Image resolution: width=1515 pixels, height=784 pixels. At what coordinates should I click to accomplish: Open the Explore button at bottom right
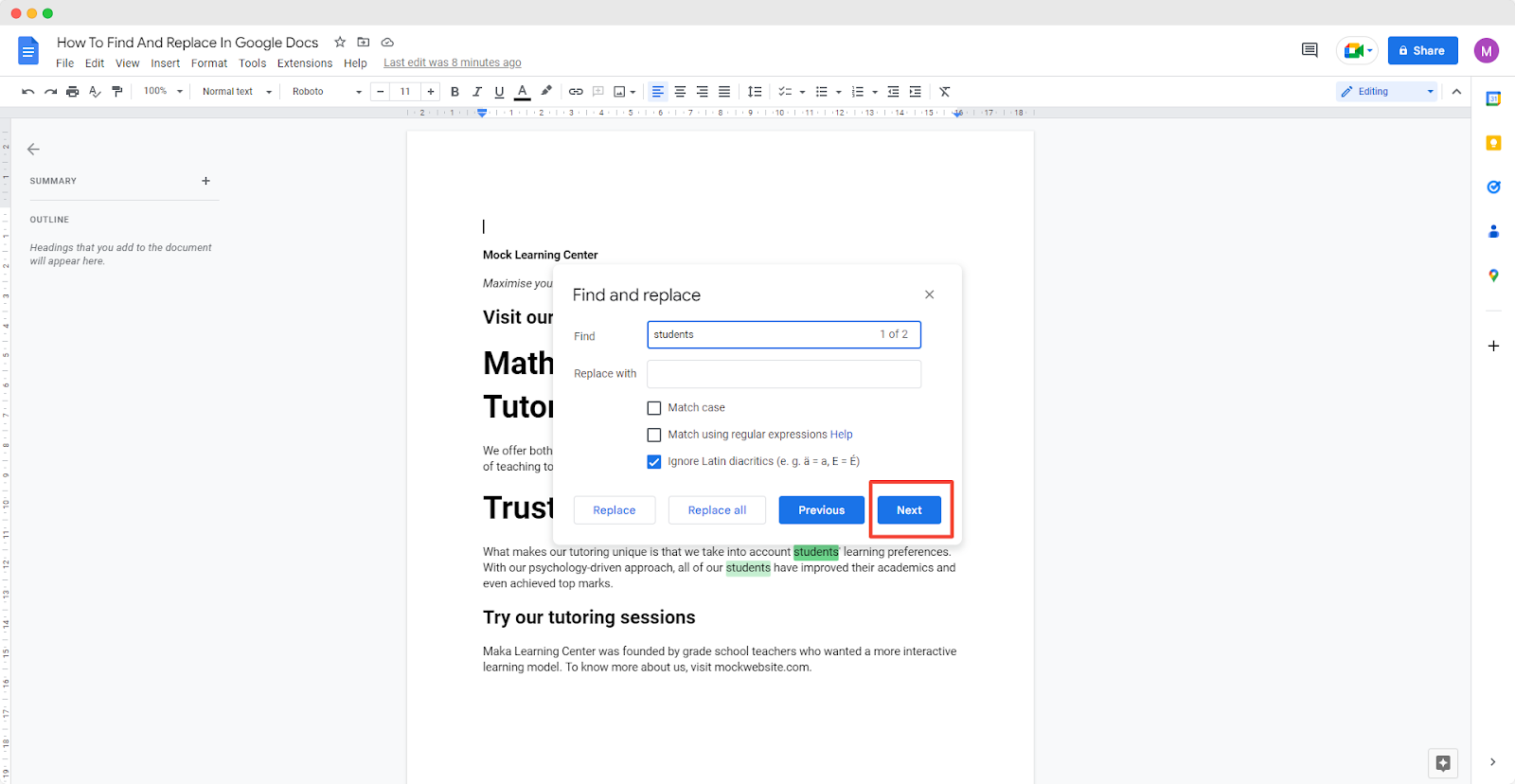coord(1443,763)
